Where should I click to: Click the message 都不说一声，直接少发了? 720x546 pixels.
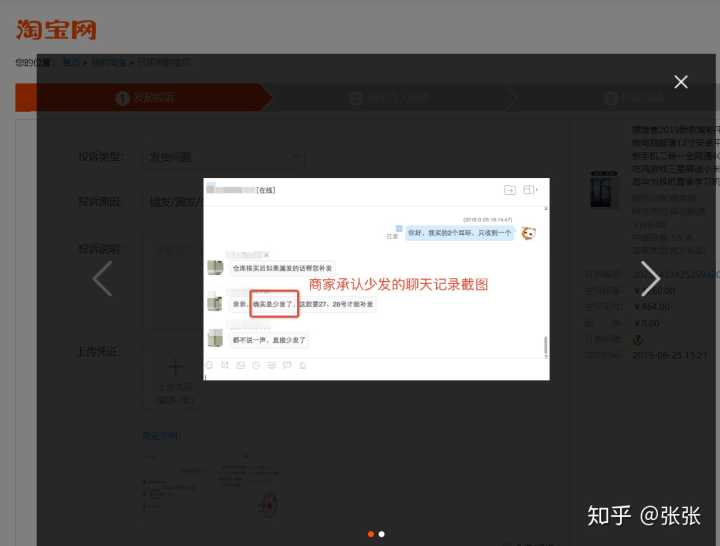[x=269, y=340]
